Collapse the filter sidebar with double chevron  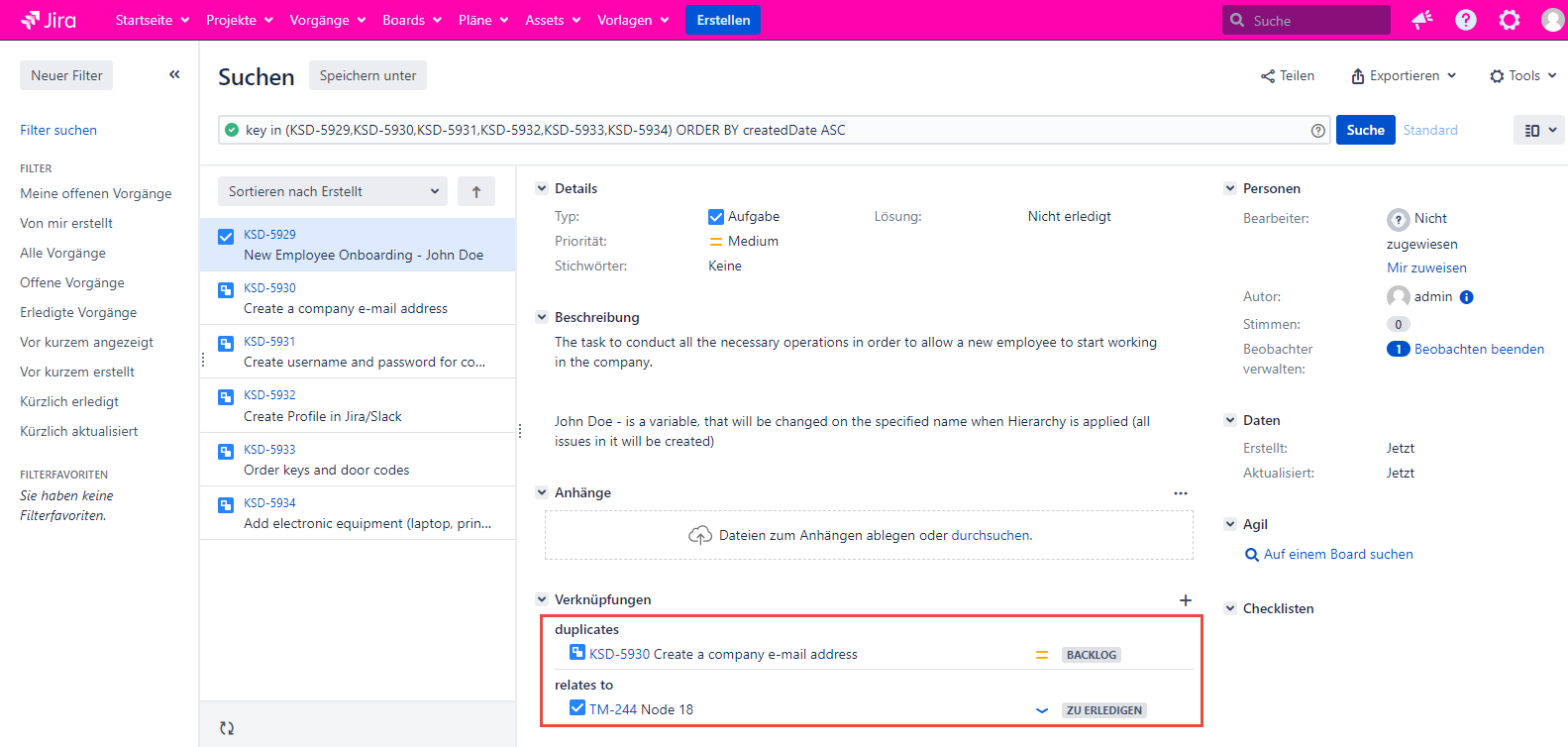174,74
